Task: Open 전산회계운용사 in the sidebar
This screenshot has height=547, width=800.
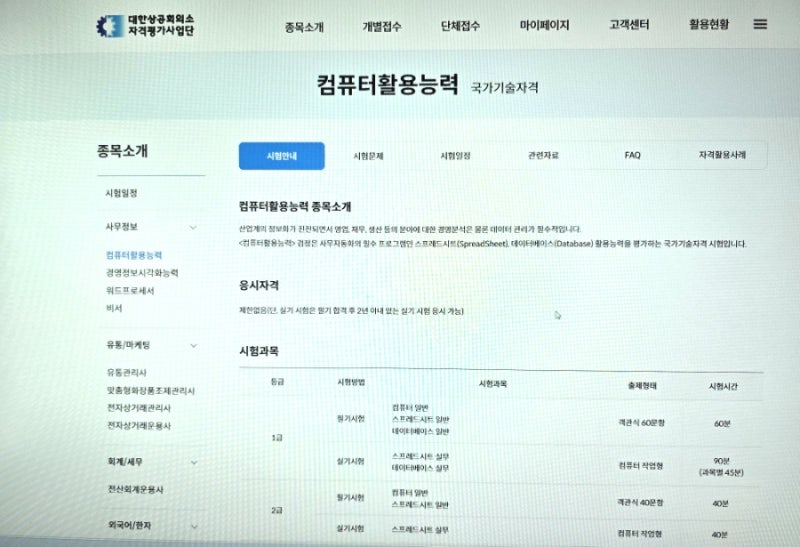Action: pos(136,489)
